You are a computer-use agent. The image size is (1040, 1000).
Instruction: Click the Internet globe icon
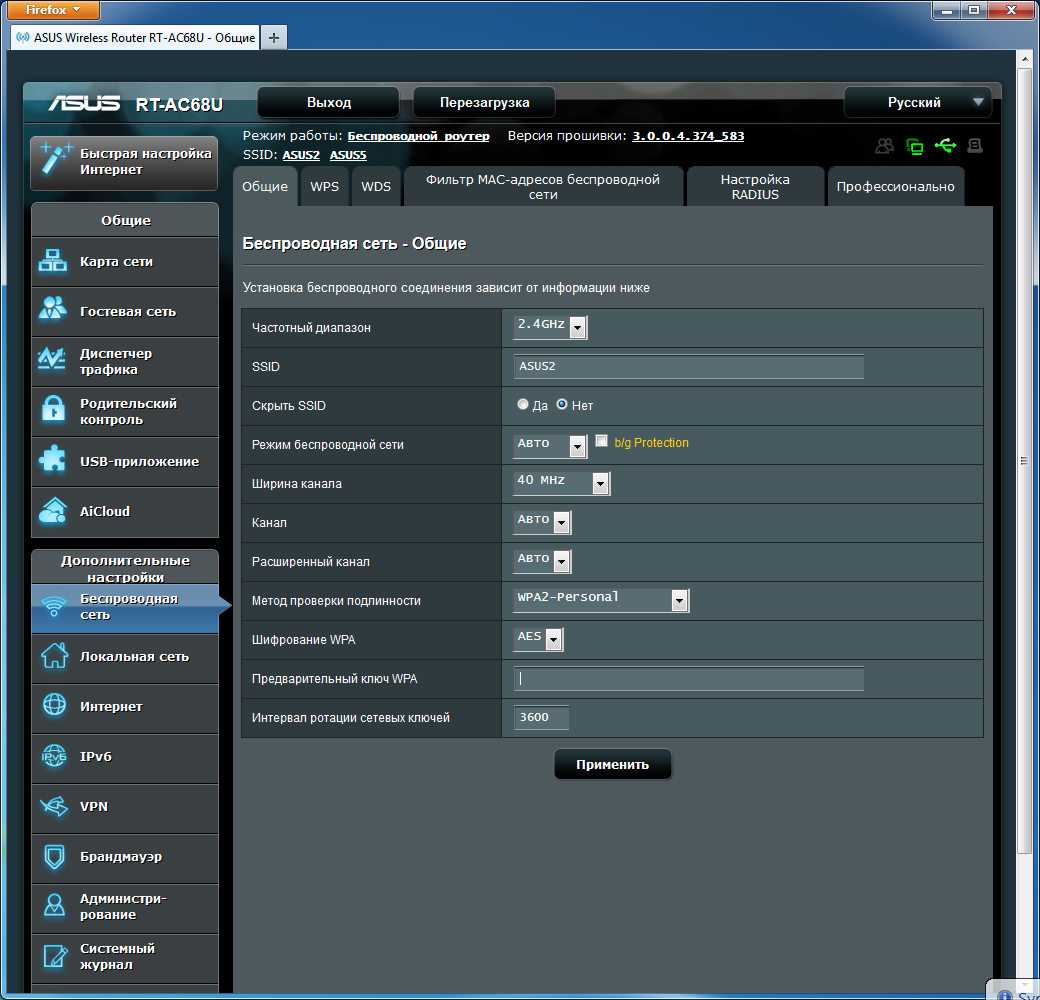click(54, 705)
